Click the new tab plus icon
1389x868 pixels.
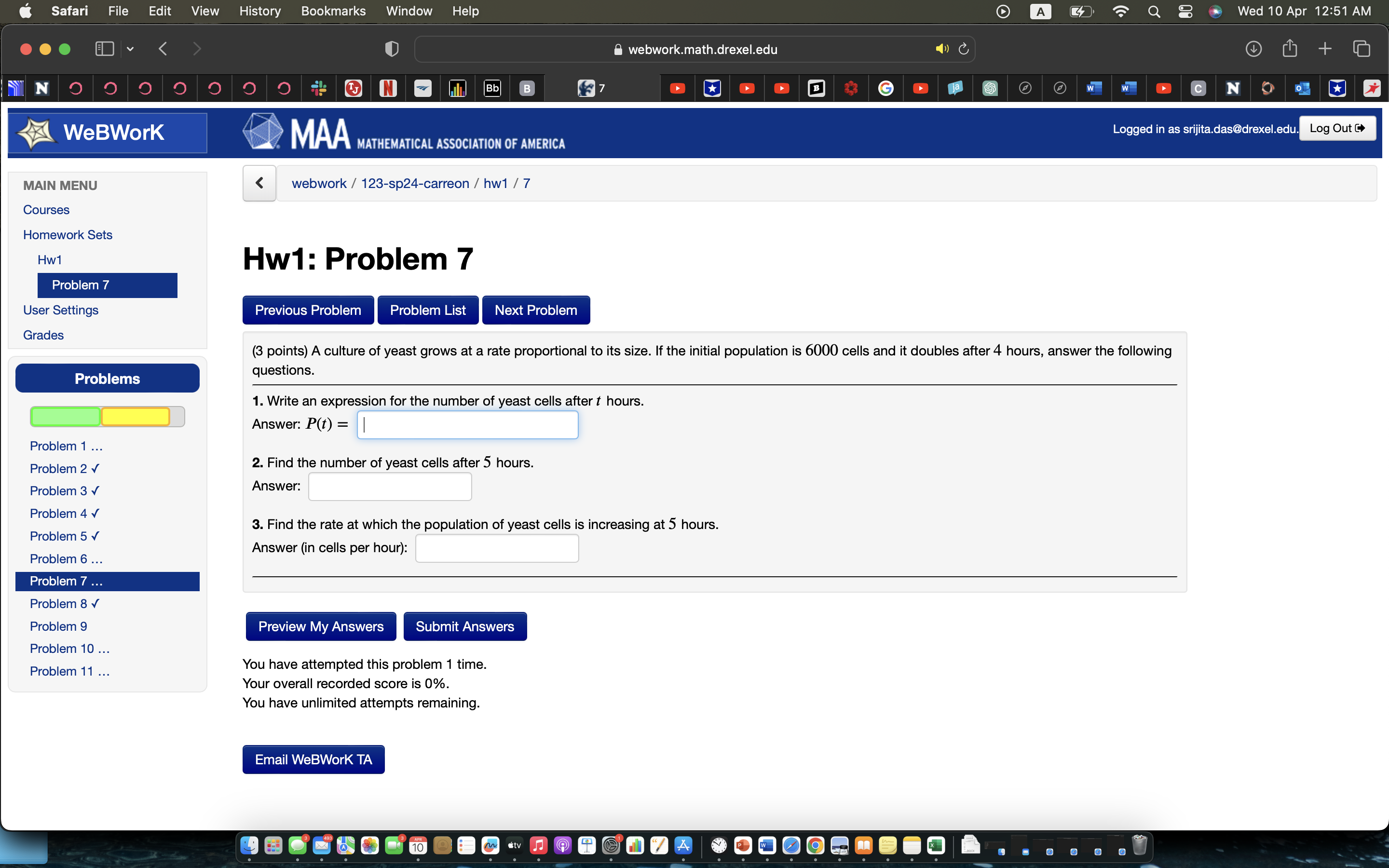pyautogui.click(x=1325, y=49)
